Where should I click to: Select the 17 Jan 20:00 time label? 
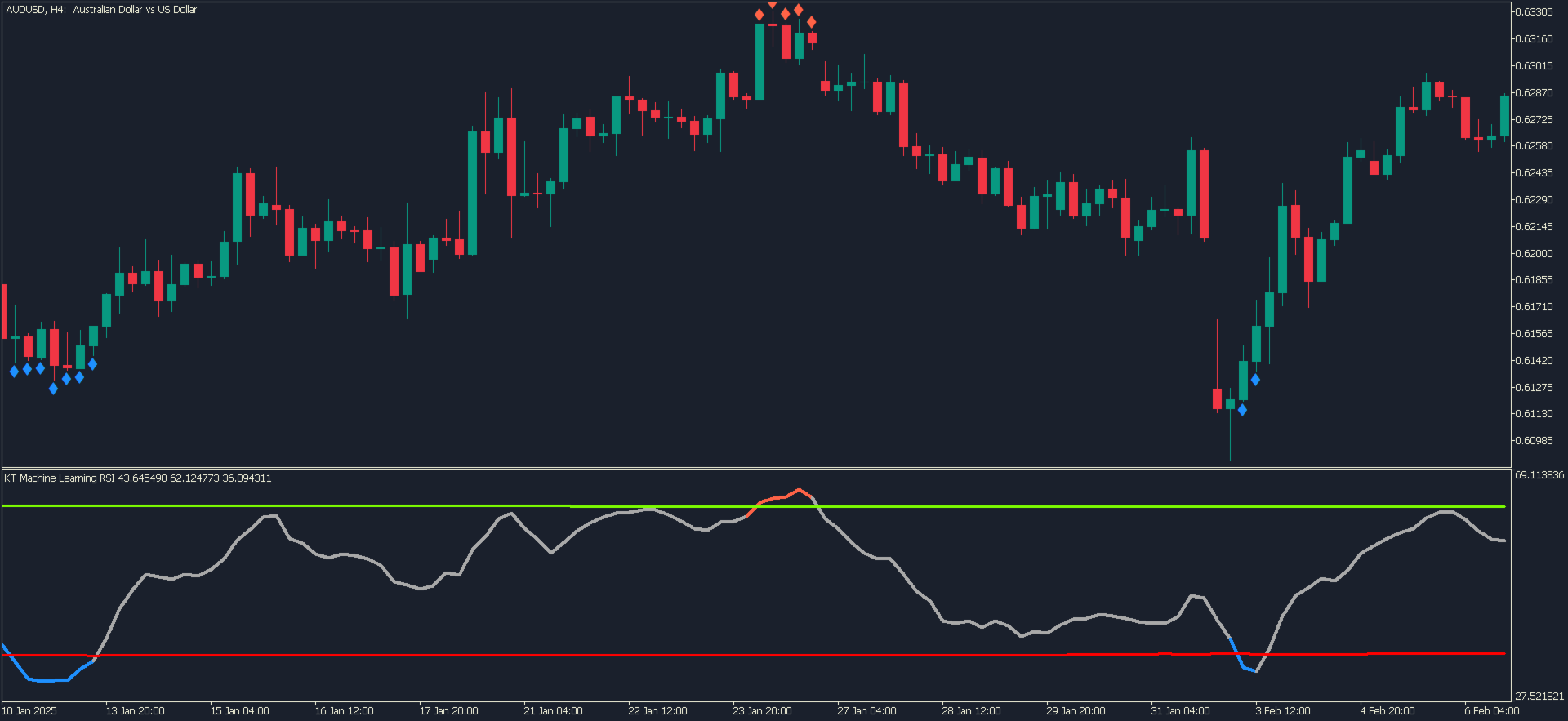click(x=449, y=711)
